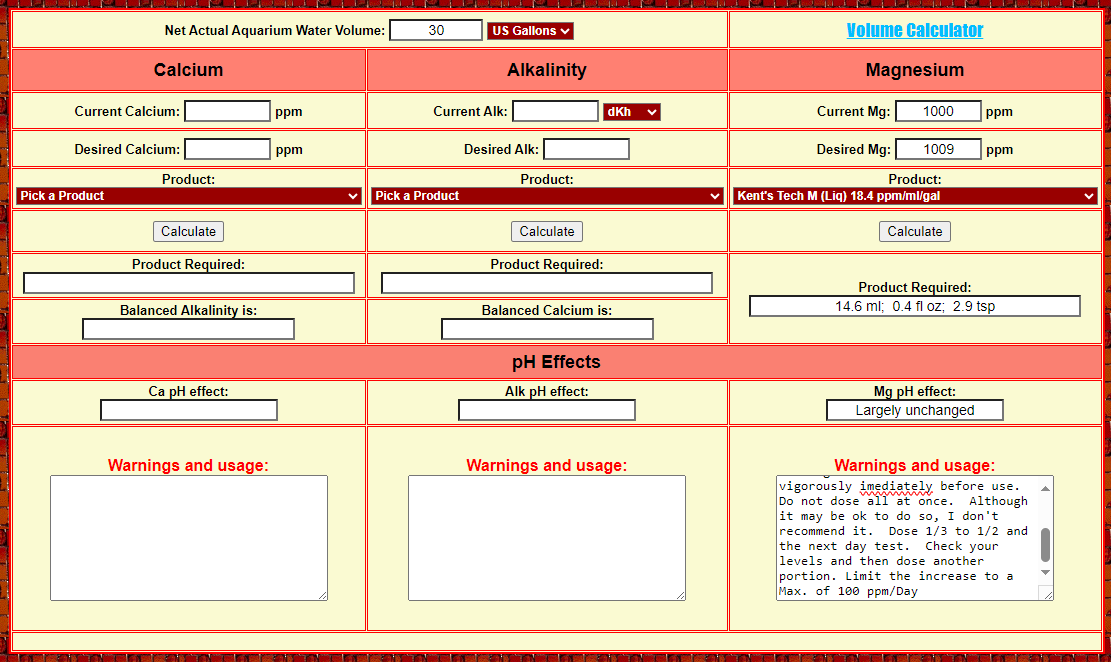This screenshot has height=662, width=1111.
Task: Expand the Kent's Tech M product dropdown
Action: pos(915,196)
